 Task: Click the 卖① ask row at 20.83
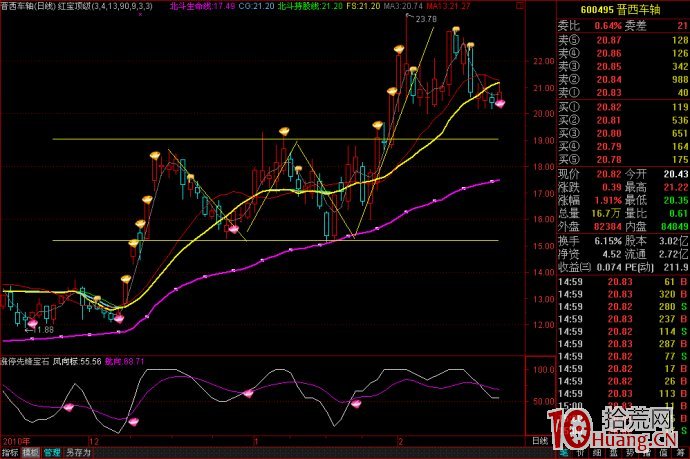[623, 93]
